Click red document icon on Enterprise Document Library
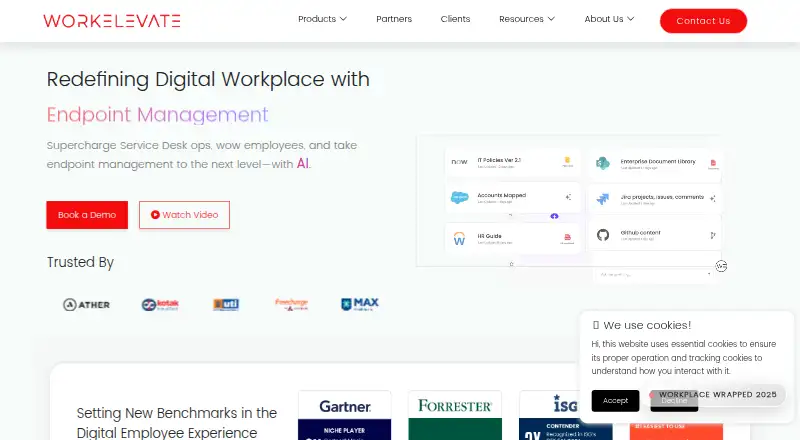 click(x=713, y=164)
